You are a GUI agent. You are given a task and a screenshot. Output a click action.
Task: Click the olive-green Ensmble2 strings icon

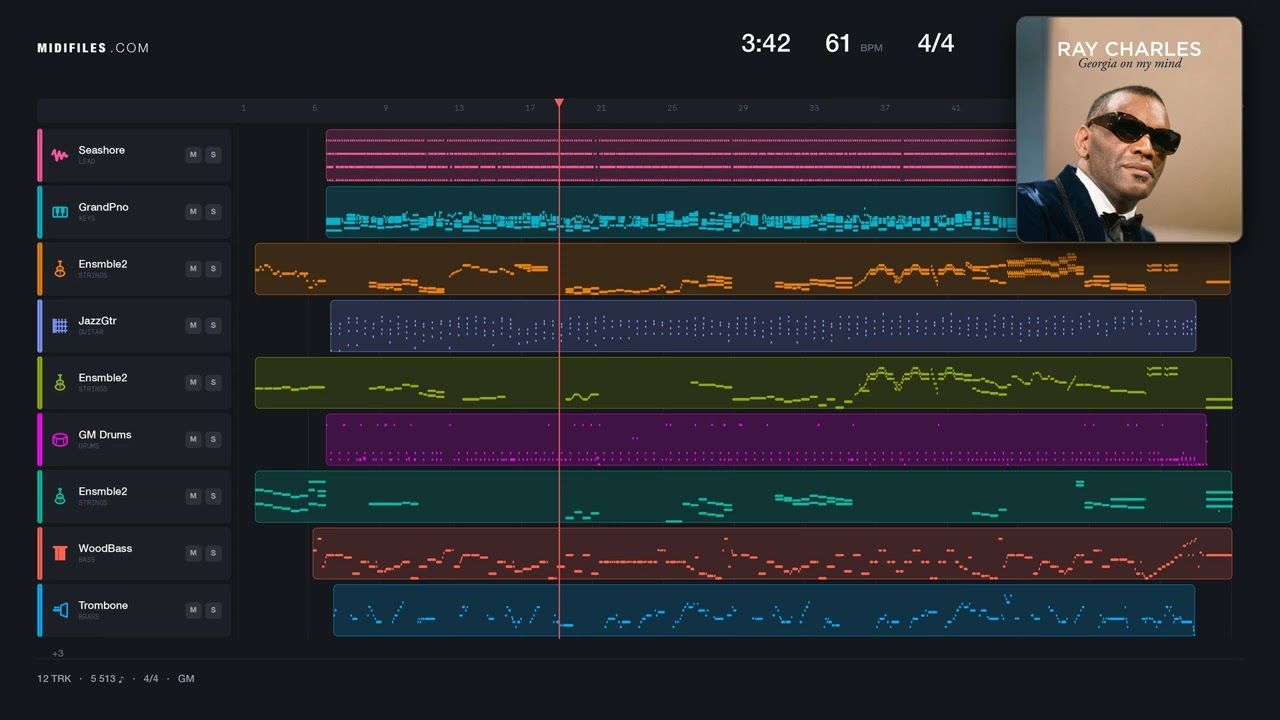click(60, 383)
